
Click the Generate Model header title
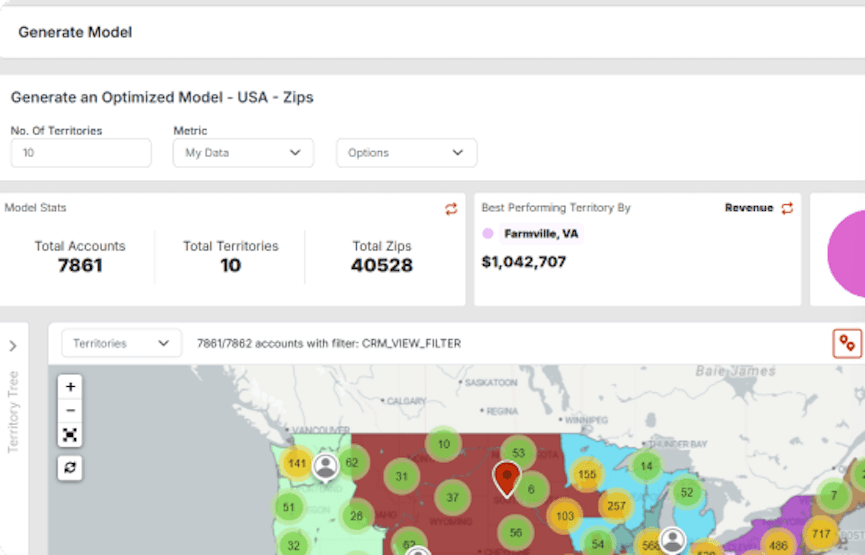pos(75,32)
